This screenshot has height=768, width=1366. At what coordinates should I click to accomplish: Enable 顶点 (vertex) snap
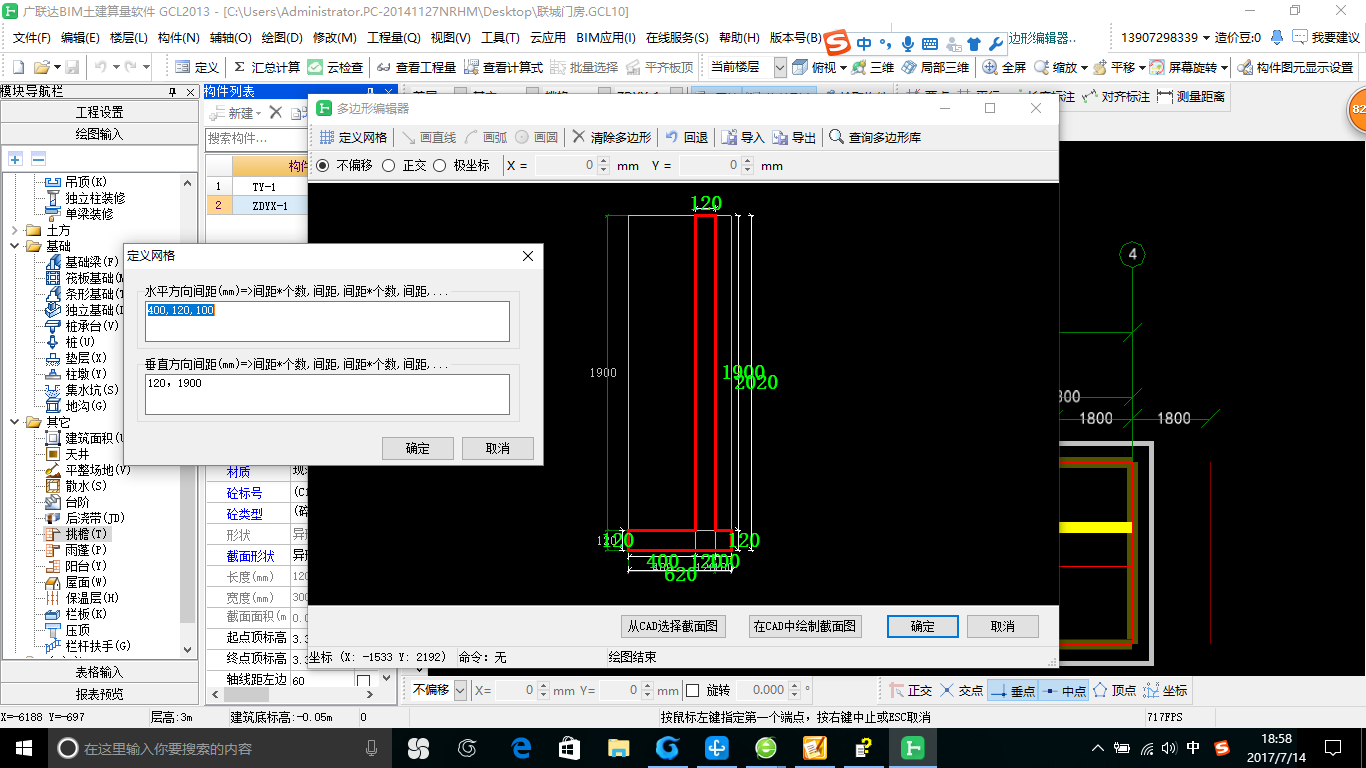click(x=1114, y=690)
